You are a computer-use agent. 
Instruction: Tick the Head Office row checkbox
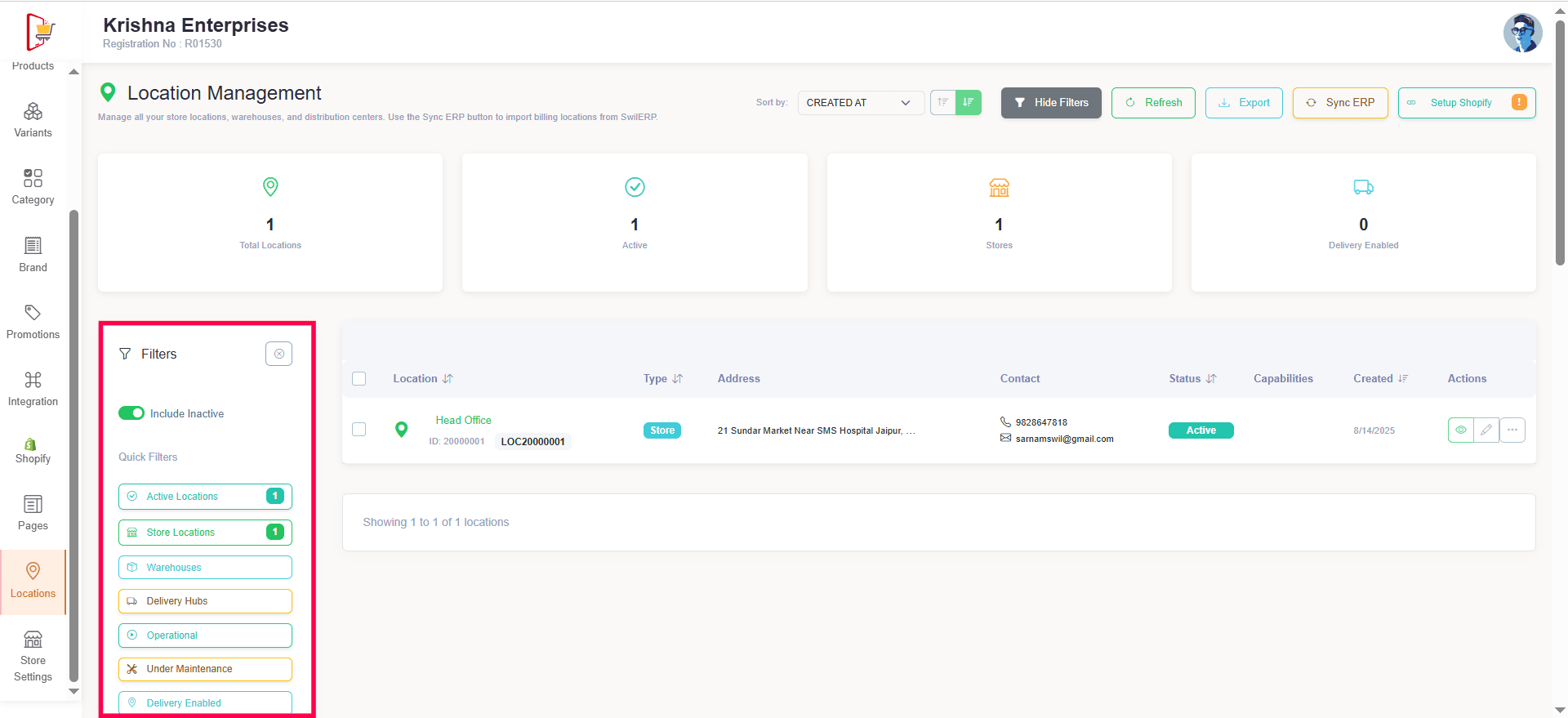(x=359, y=429)
